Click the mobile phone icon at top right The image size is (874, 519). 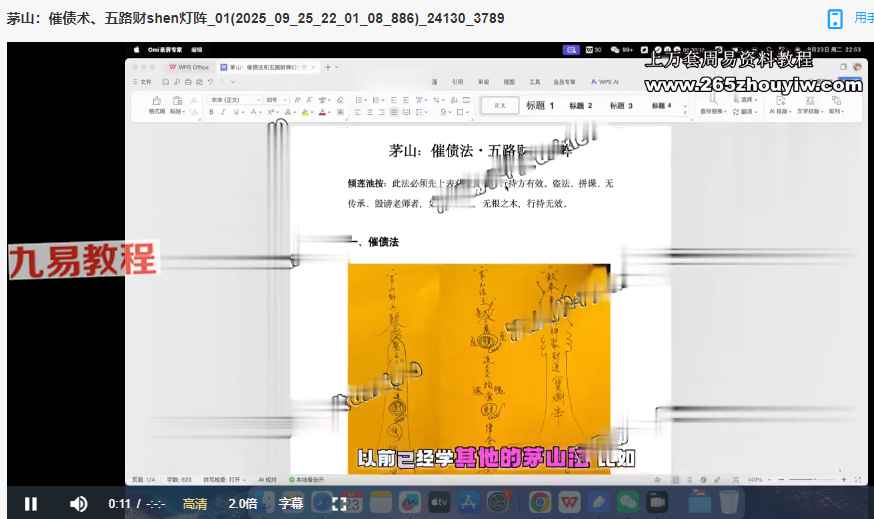(x=835, y=19)
